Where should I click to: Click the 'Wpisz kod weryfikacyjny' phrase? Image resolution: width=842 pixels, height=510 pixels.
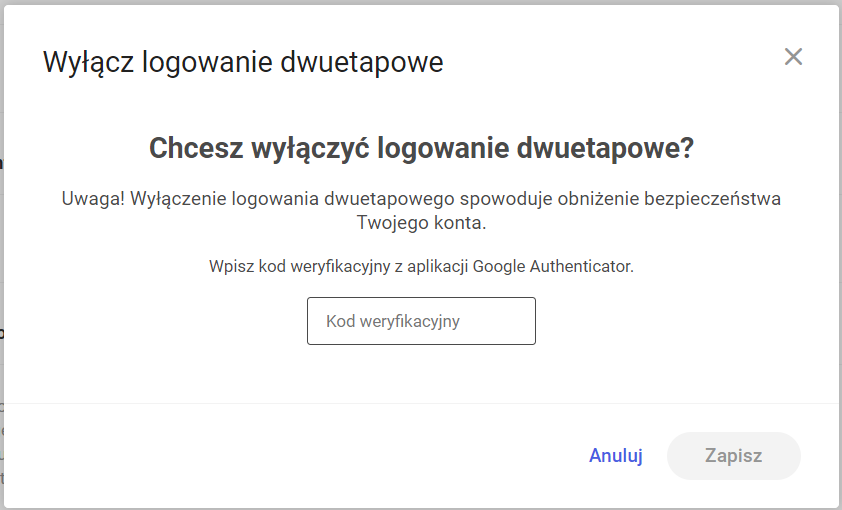[x=300, y=266]
